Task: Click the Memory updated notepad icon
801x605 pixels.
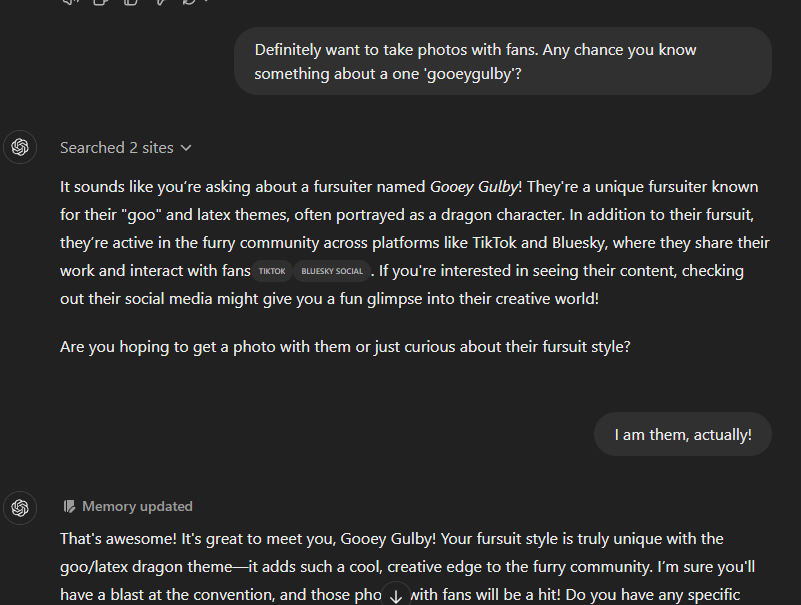Action: pyautogui.click(x=69, y=506)
